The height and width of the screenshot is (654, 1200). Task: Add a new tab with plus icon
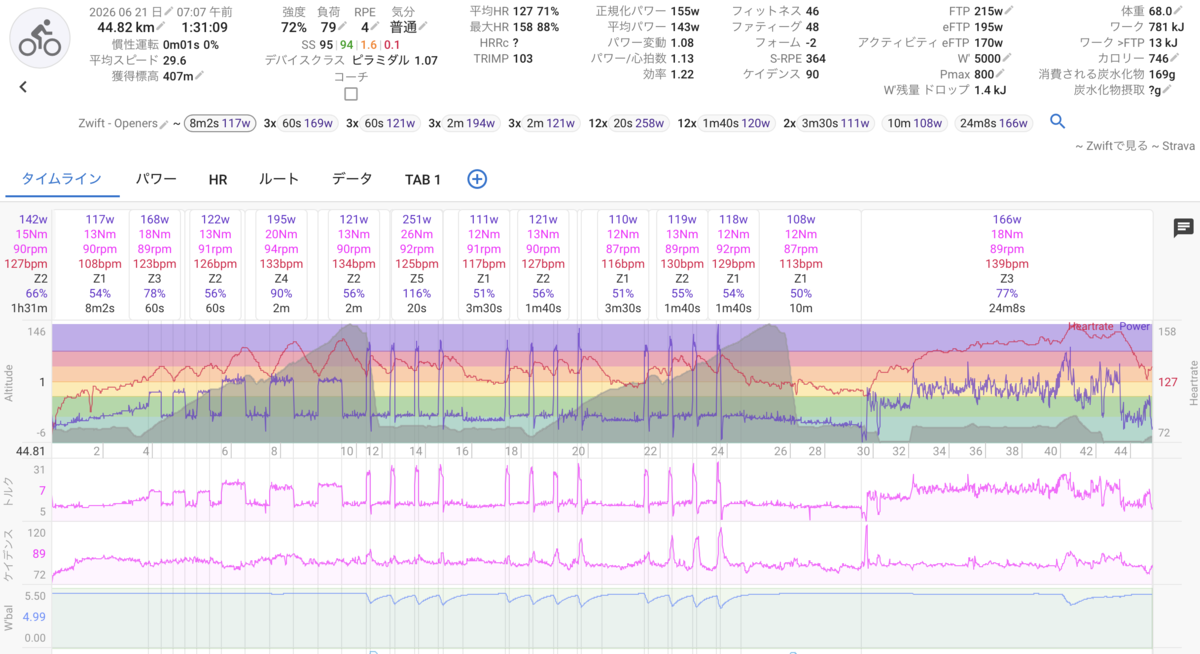477,179
